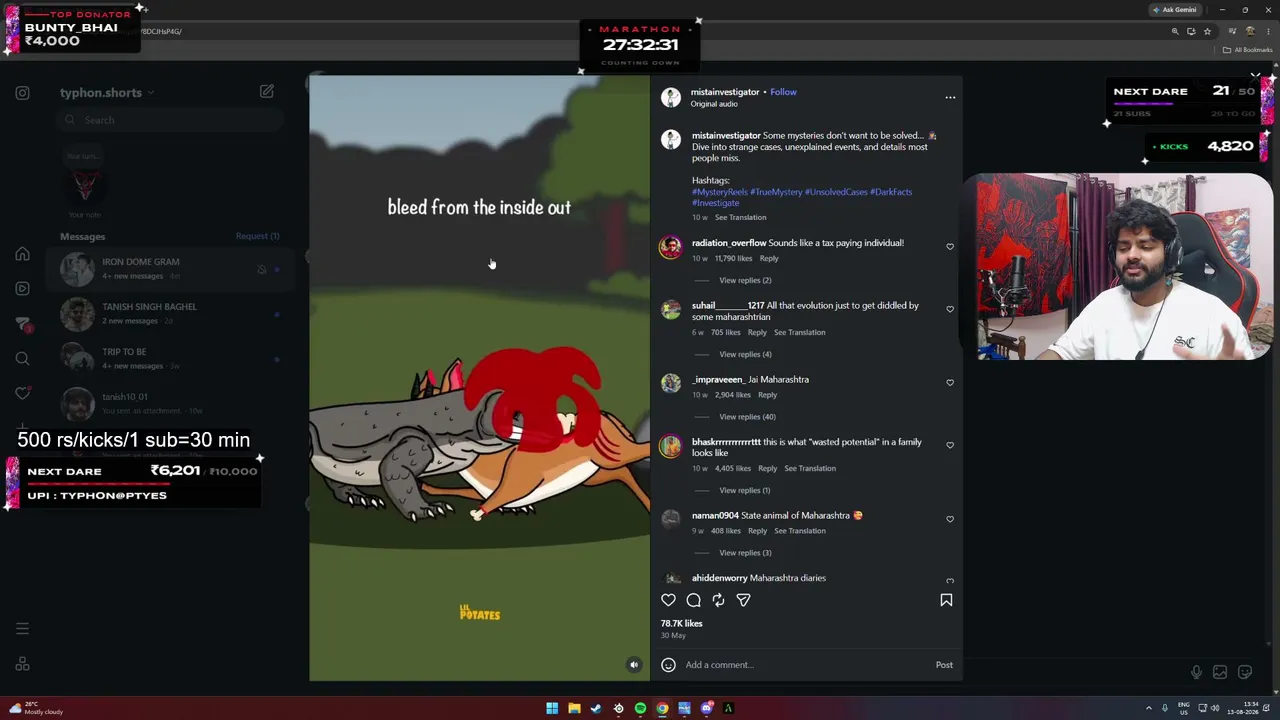View 3 replies under naman0904's comment

(745, 553)
